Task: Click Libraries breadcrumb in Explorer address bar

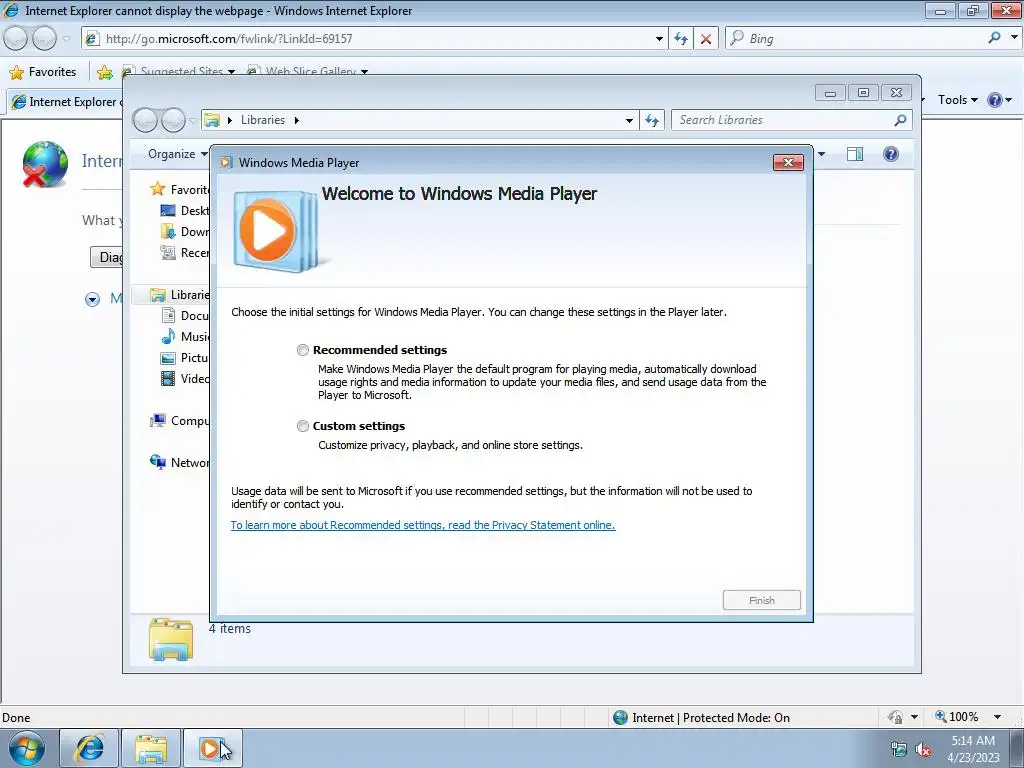Action: coord(263,120)
